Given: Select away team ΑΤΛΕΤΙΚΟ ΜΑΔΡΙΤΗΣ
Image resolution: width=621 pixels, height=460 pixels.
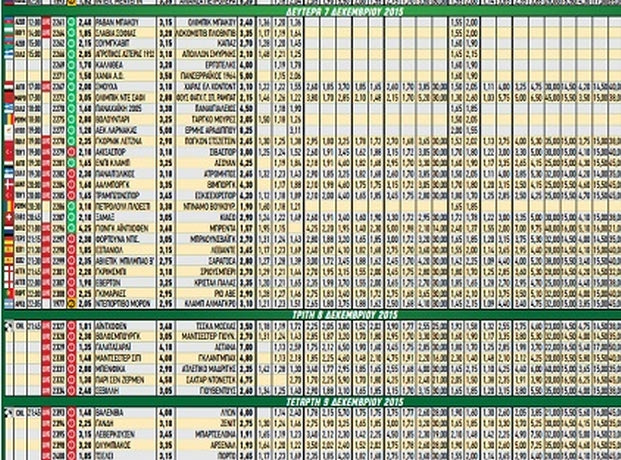Looking at the screenshot, I should (209, 369).
